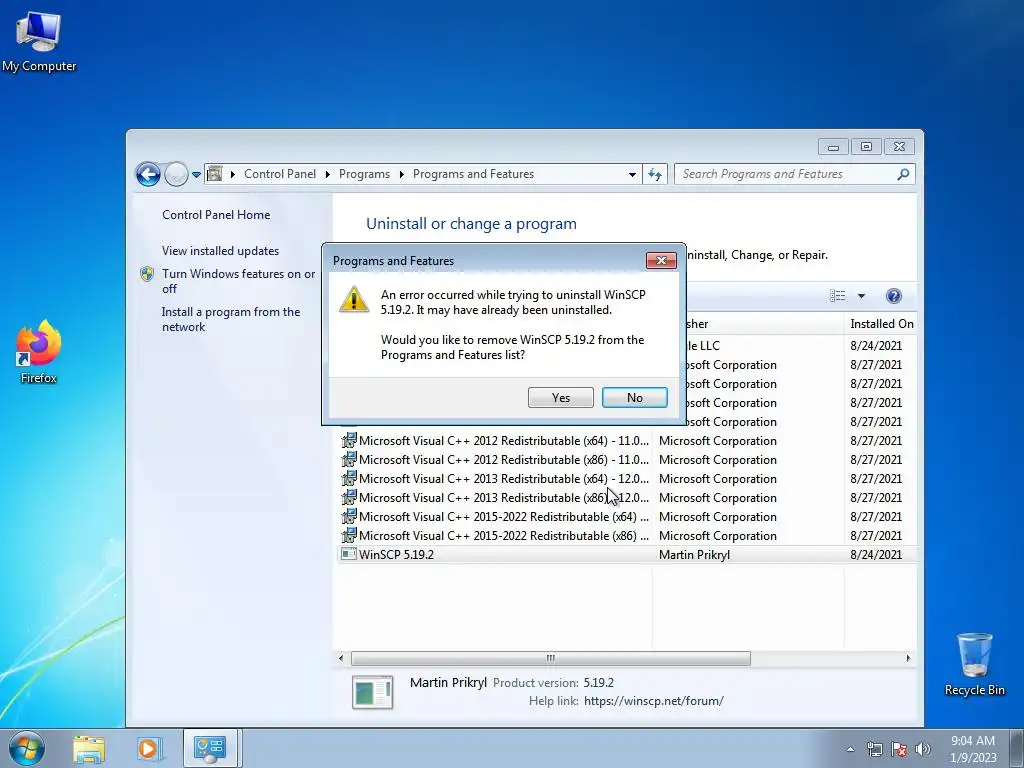This screenshot has width=1024, height=768.
Task: Expand the arrow after Control Panel breadcrumb
Action: pyautogui.click(x=327, y=174)
